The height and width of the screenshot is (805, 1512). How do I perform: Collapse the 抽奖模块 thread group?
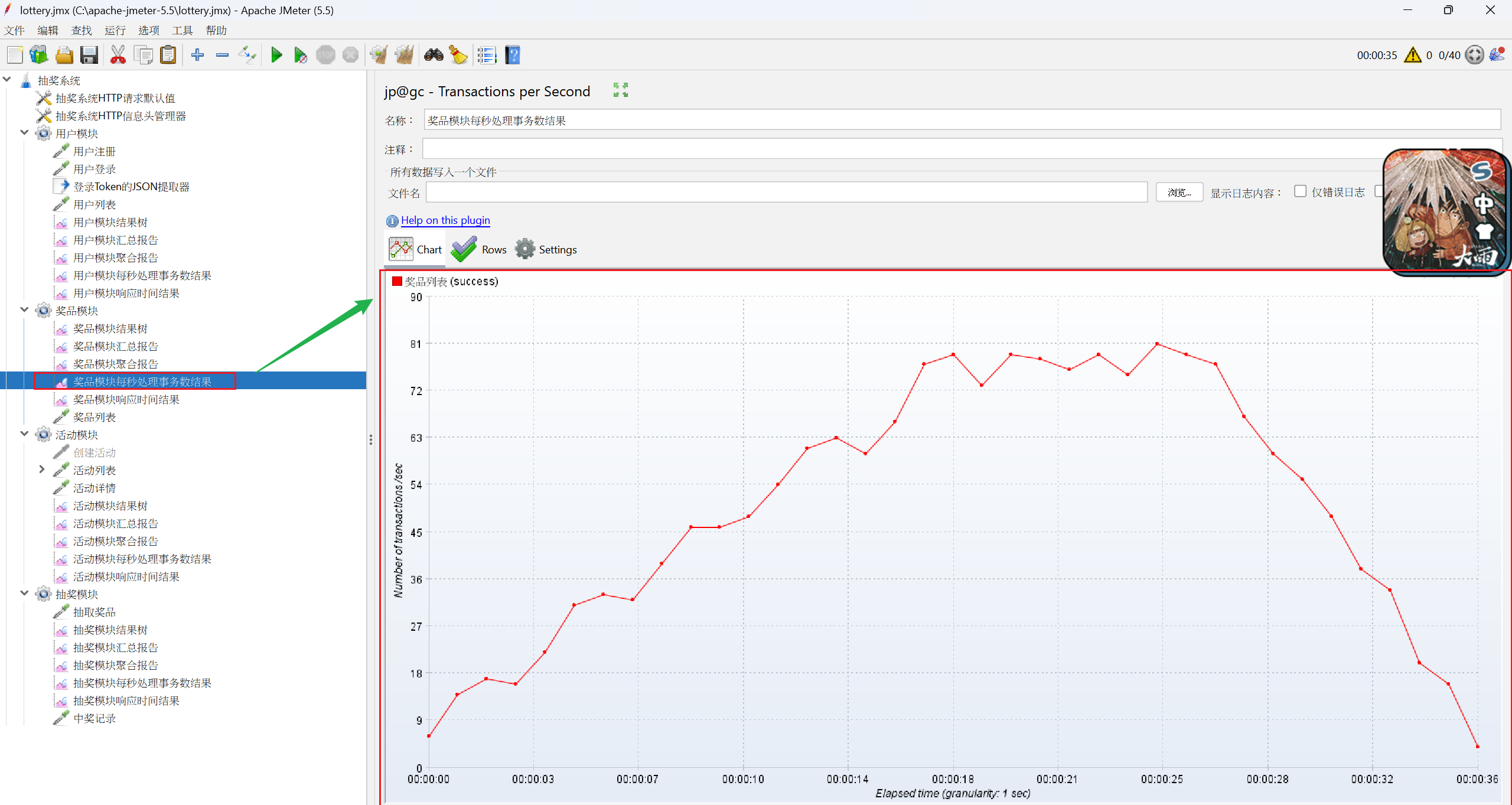(x=24, y=594)
